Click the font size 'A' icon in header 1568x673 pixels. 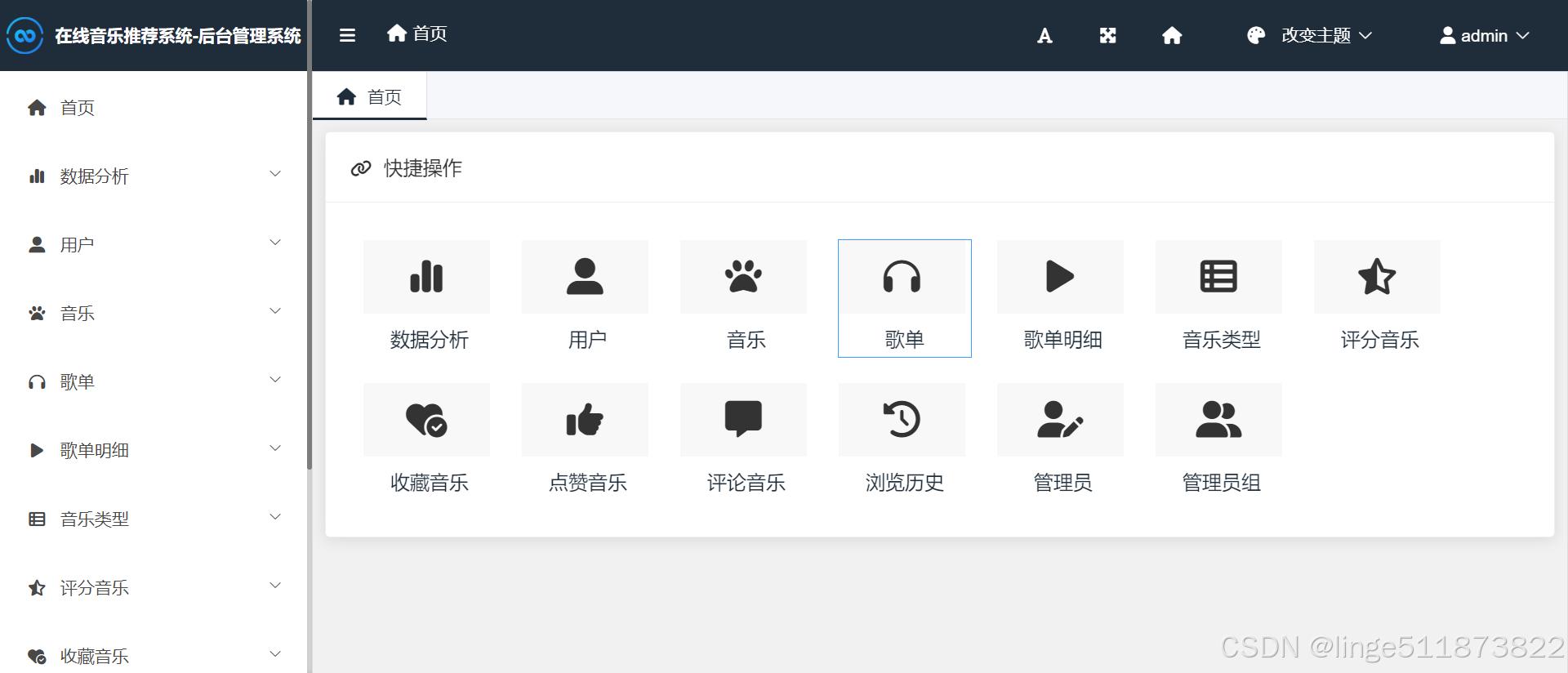[1045, 35]
